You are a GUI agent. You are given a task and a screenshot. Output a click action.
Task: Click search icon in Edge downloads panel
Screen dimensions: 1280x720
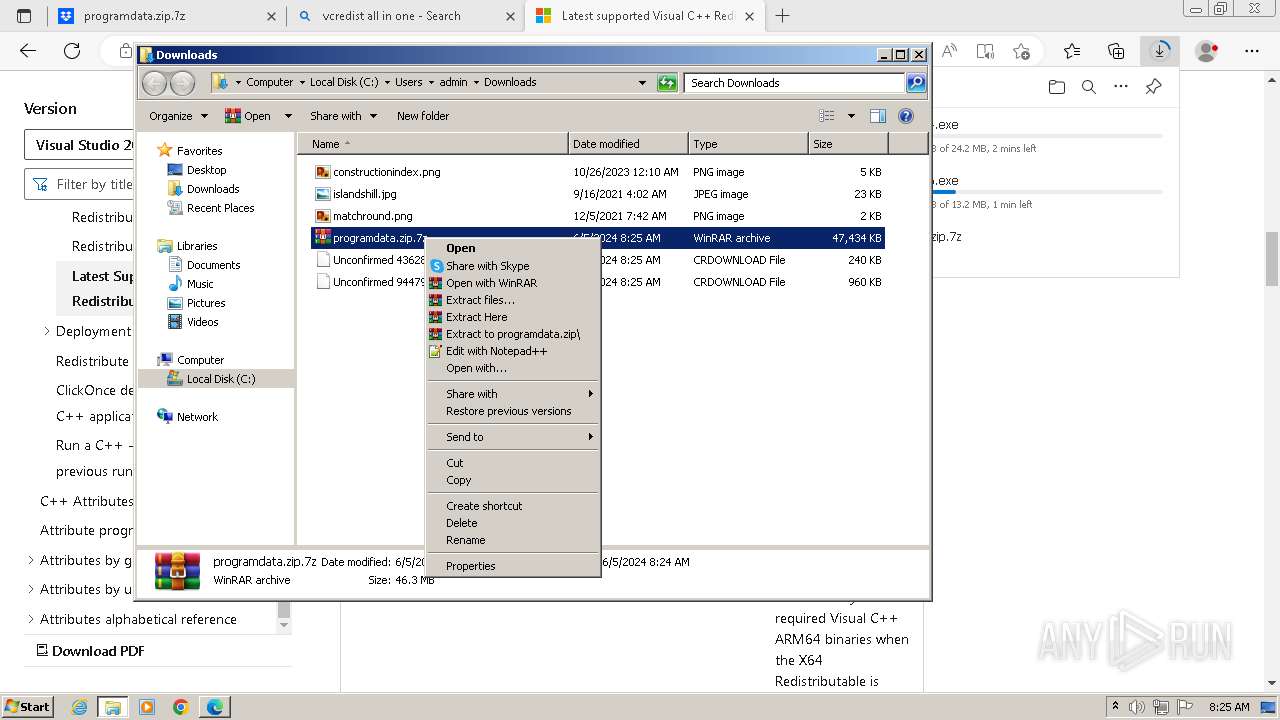click(1089, 87)
